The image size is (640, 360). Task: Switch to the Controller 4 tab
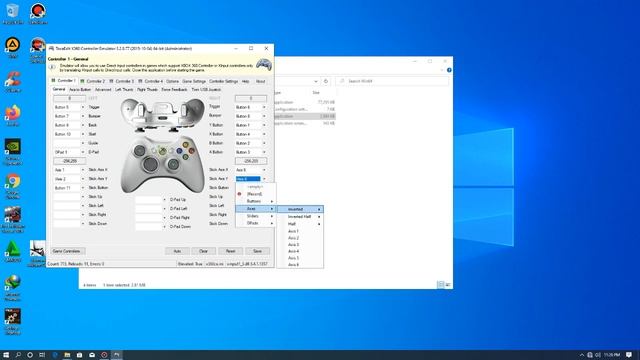tap(151, 81)
